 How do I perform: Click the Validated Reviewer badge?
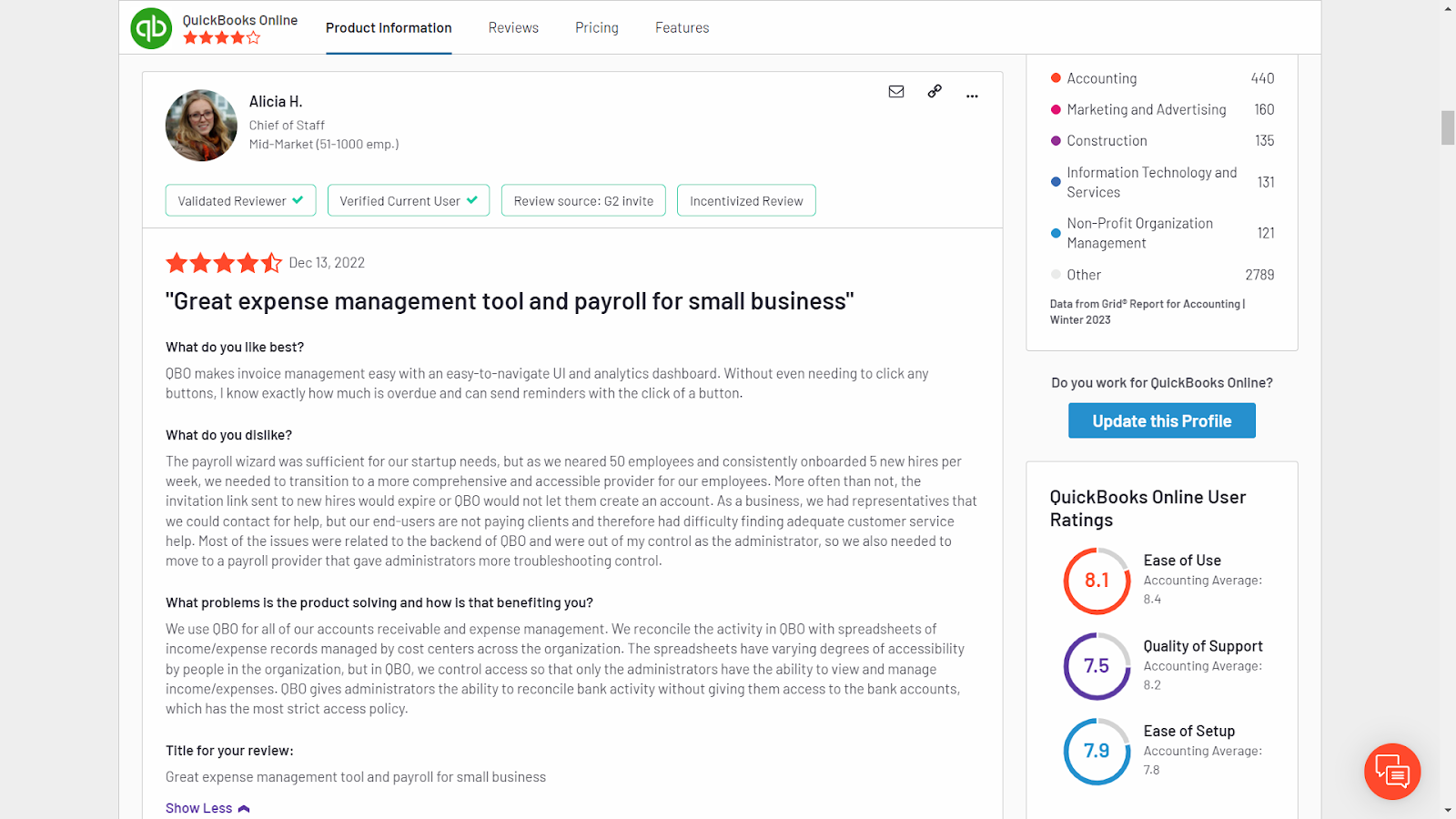click(x=241, y=200)
